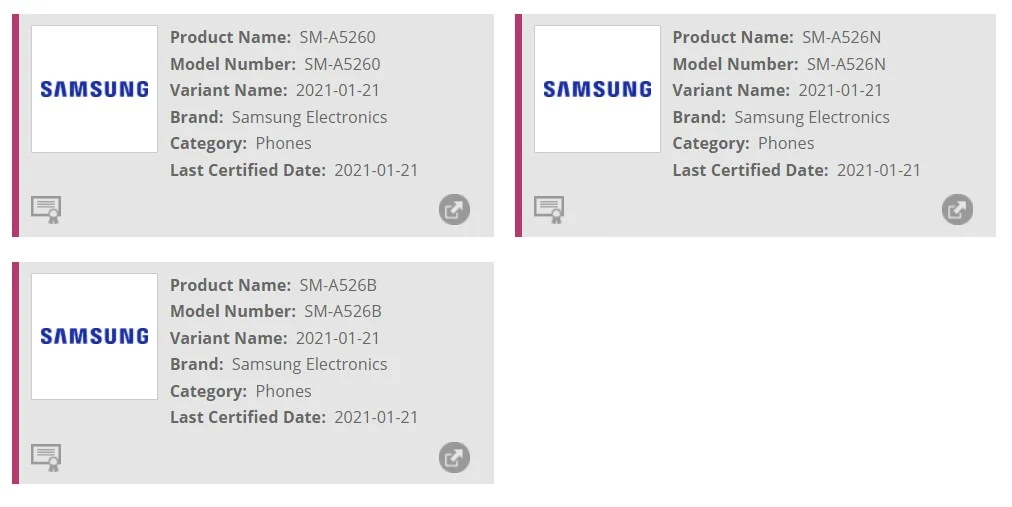Click Model Number SM-A526N value
Viewport: 1012px width, 507px height.
point(846,64)
